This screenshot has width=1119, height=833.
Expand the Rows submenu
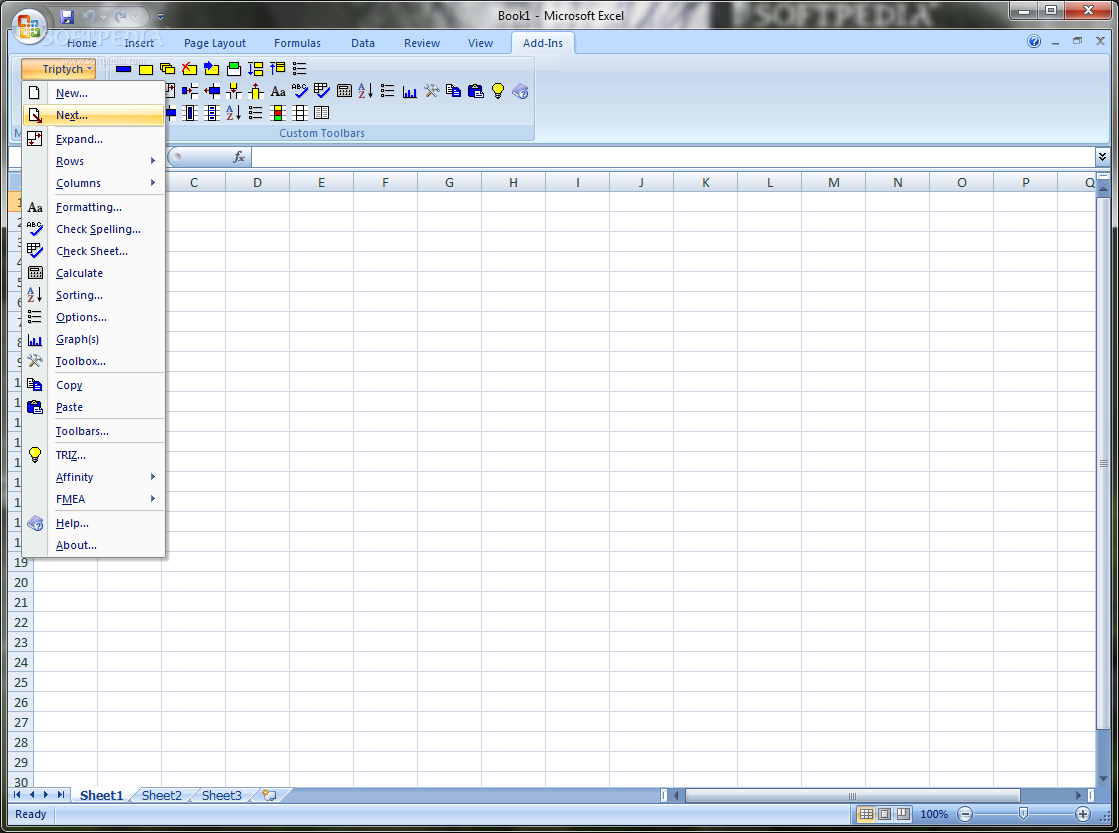[x=93, y=161]
